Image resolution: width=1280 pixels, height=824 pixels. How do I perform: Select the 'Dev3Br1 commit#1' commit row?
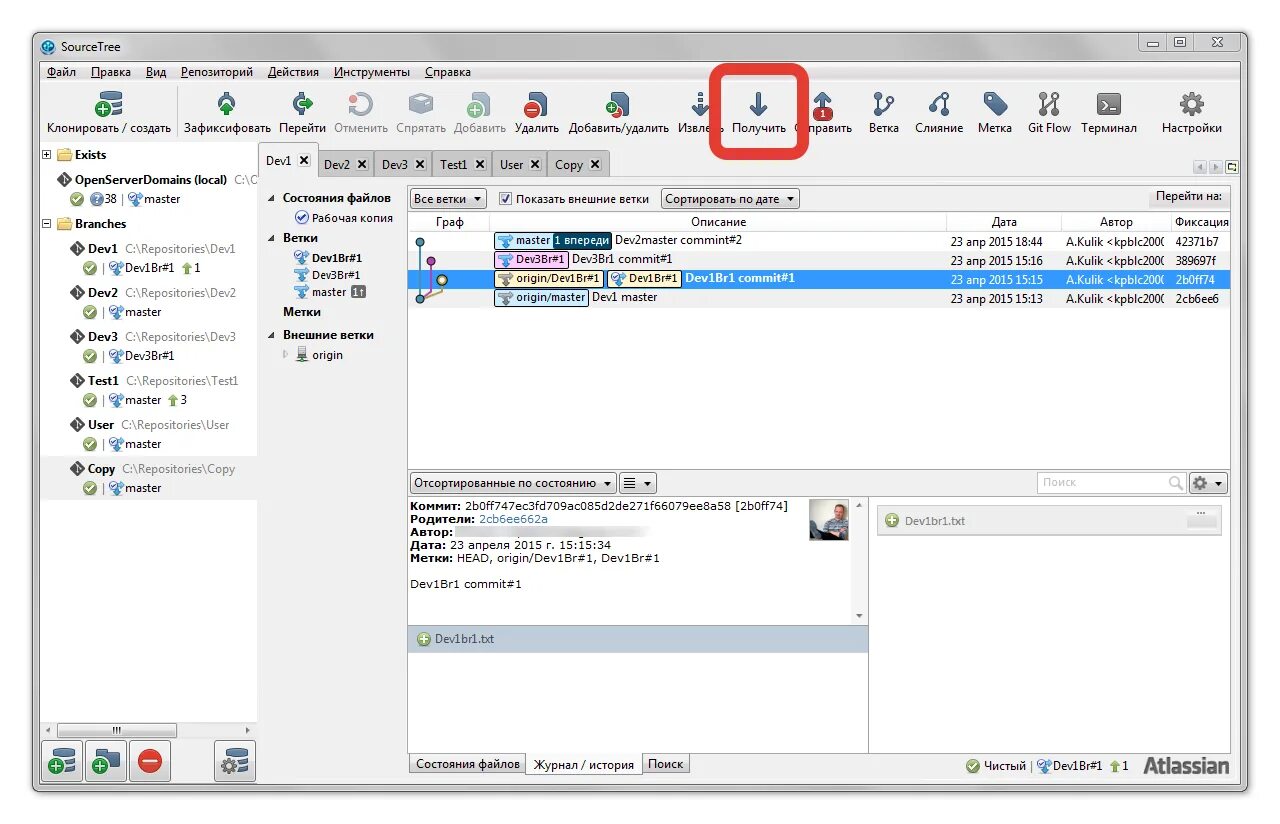click(819, 260)
